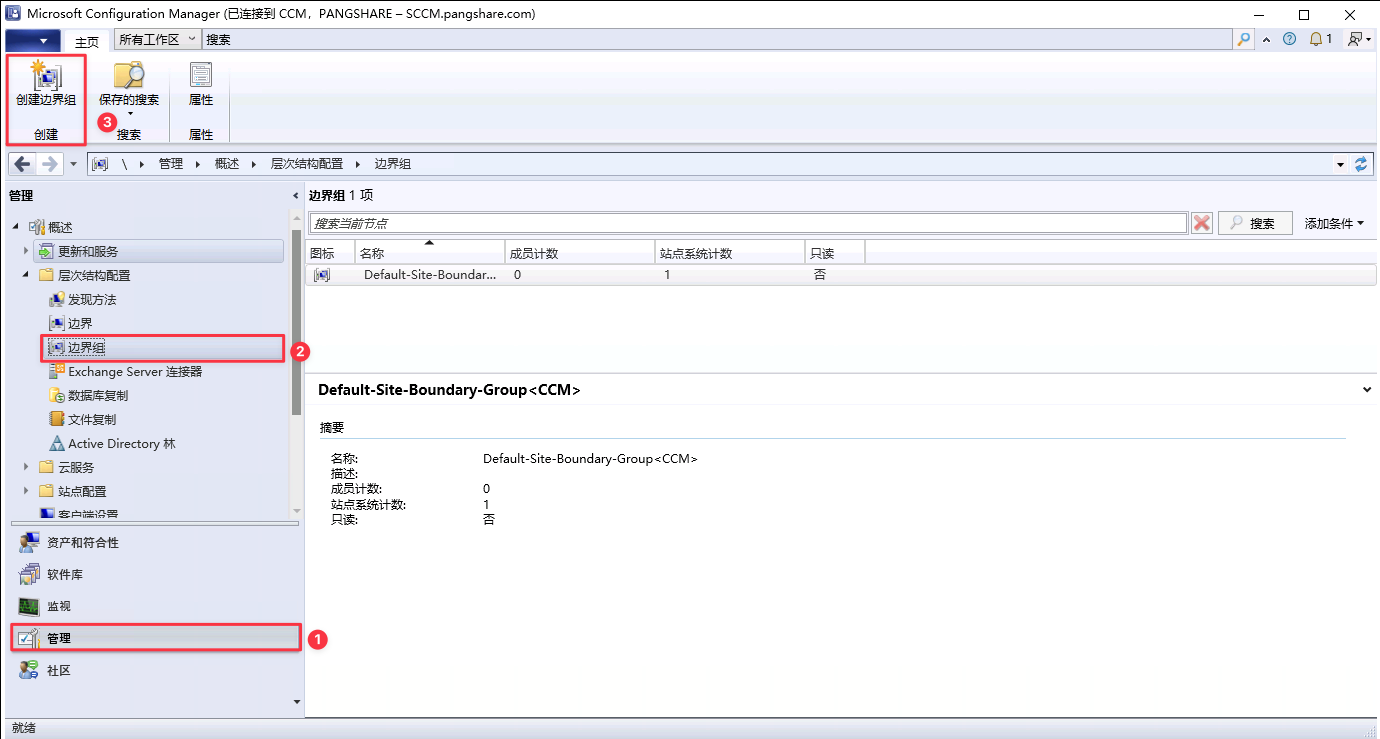This screenshot has width=1380, height=739.
Task: Sort by Icon (图标) column header
Action: (x=330, y=253)
